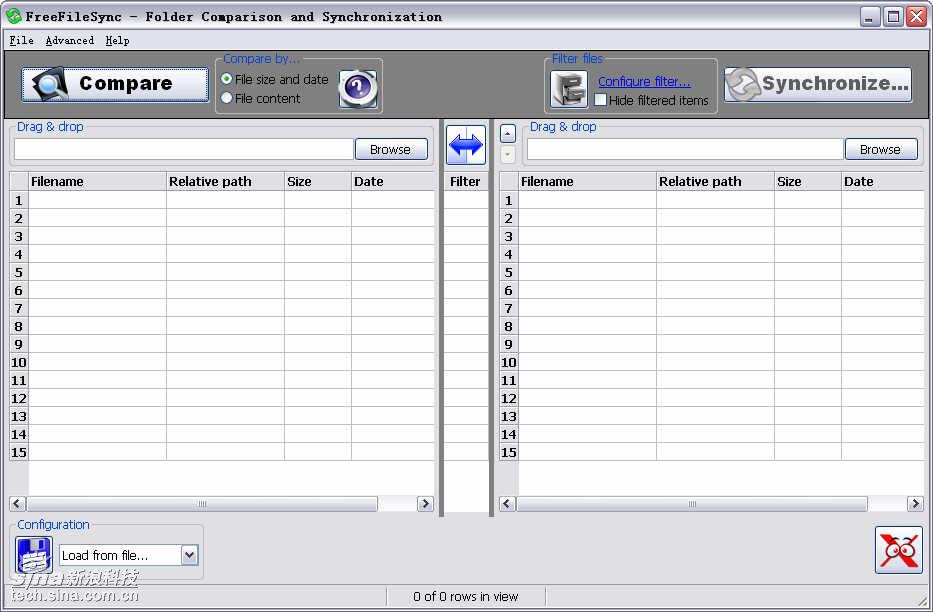Sort left grid by Size header
Screen dimensions: 933x612
pos(318,181)
